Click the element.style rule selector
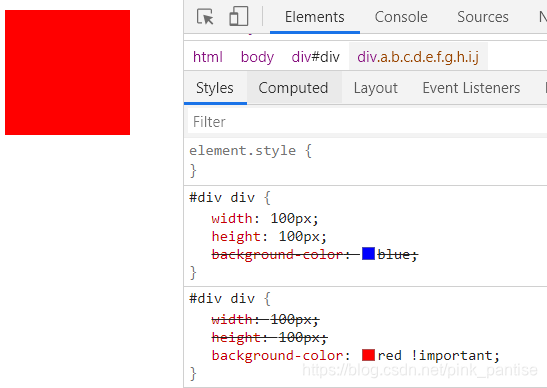The width and height of the screenshot is (547, 388). [242, 150]
